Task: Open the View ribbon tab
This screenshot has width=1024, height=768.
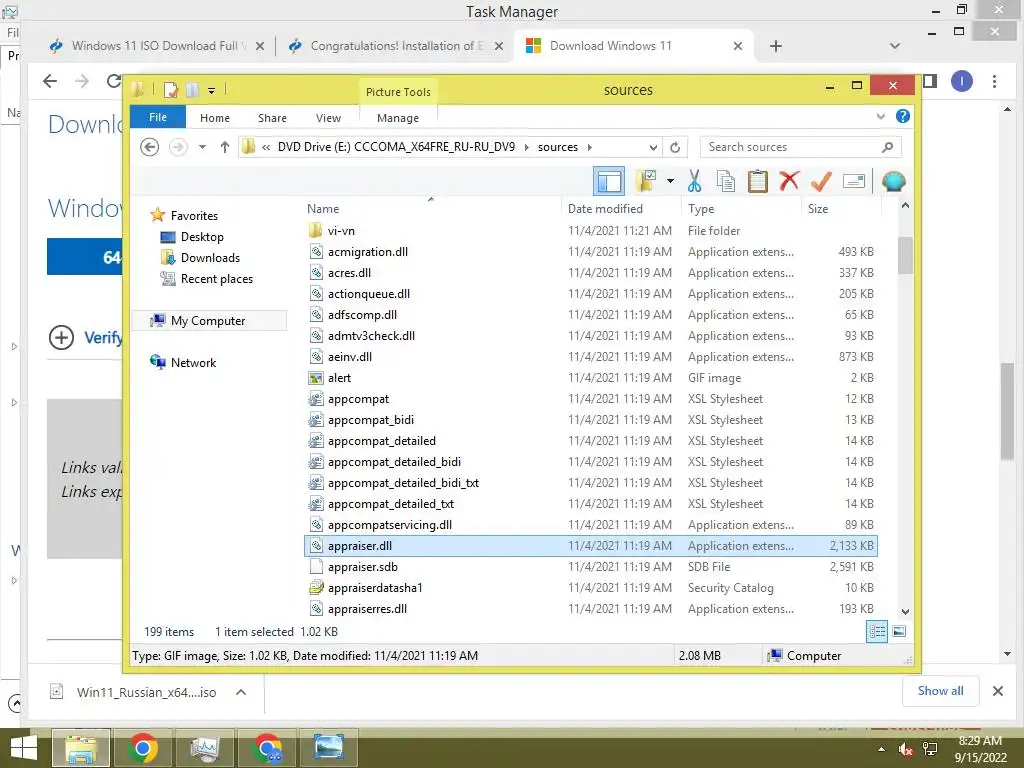Action: pyautogui.click(x=328, y=118)
